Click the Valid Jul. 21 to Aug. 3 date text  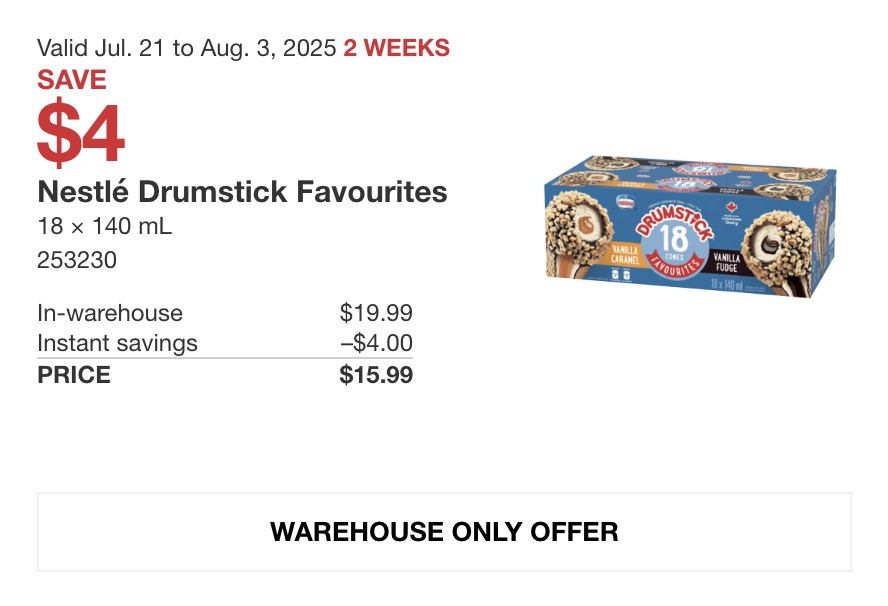point(187,48)
